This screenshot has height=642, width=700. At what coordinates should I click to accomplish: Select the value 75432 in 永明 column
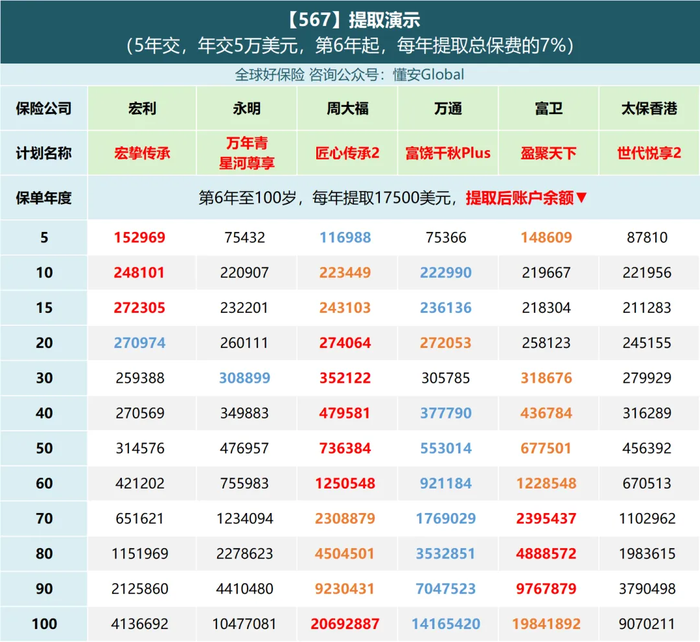(x=245, y=238)
